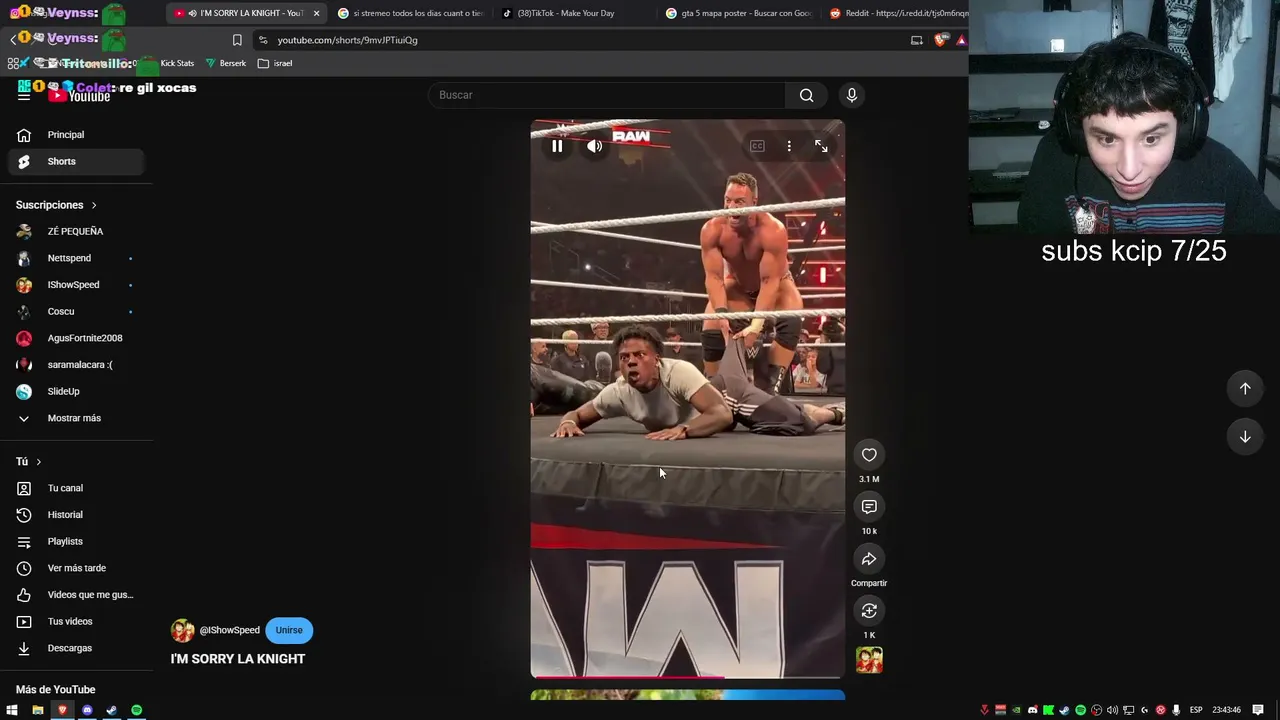Screen dimensions: 1280x720
Task: Open the comments on the Short
Action: point(869,507)
